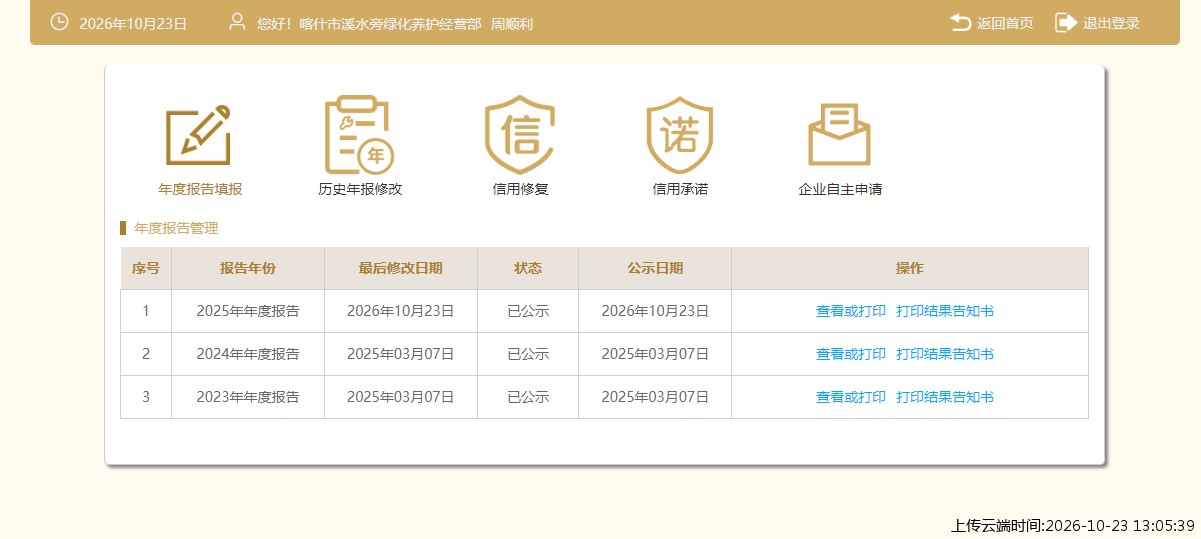Click the 年度报告管理 section title

(176, 228)
